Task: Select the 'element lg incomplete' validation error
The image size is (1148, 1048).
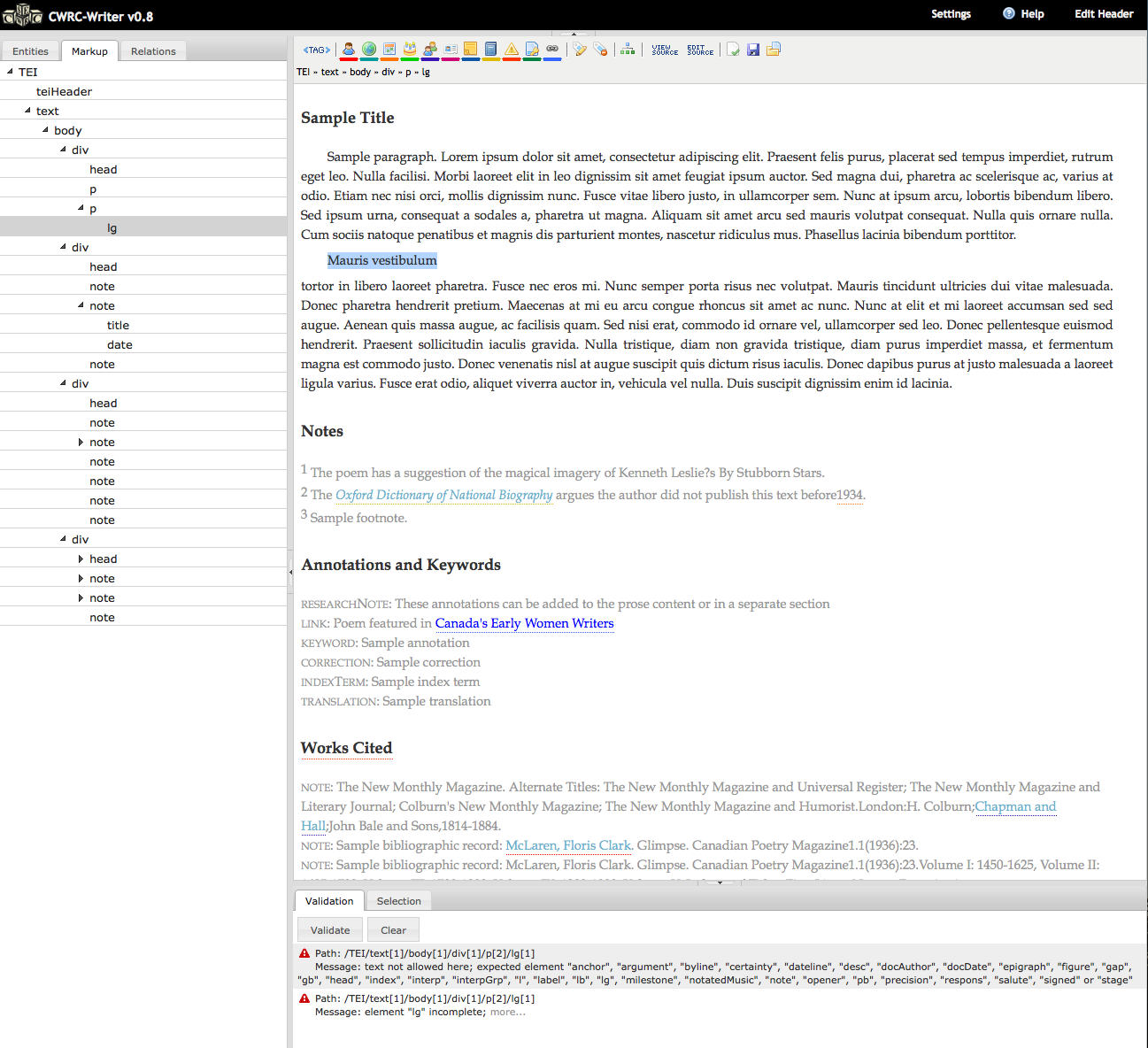Action: tap(720, 1005)
